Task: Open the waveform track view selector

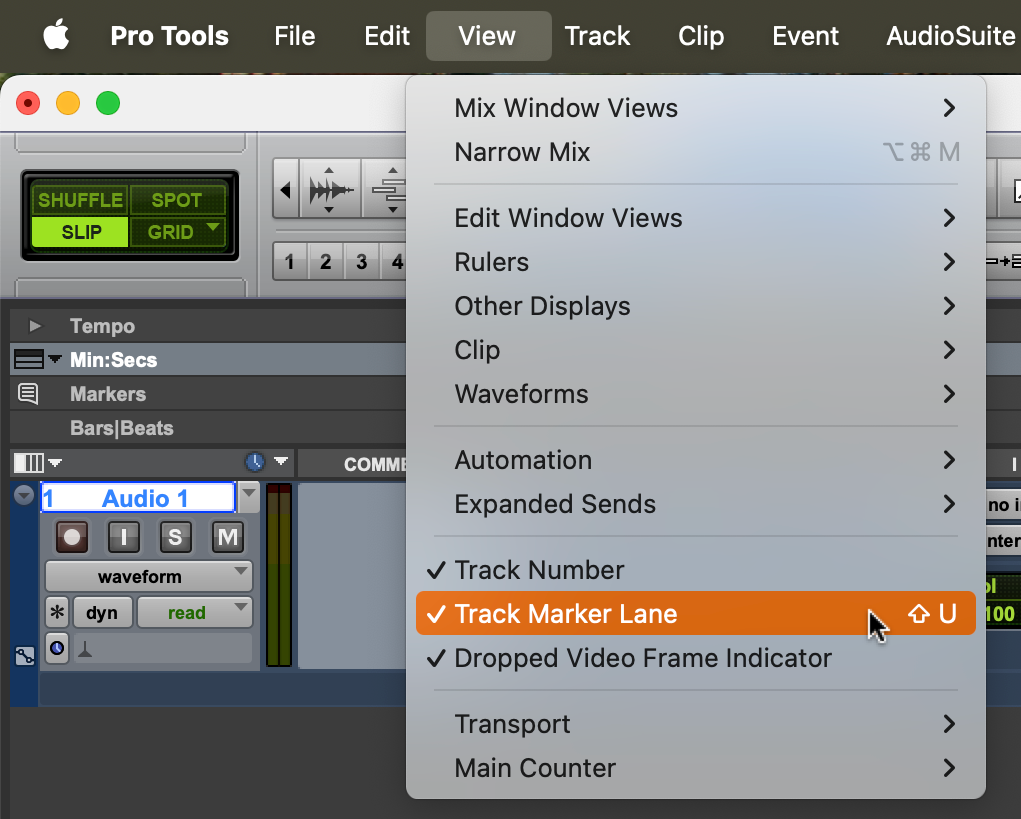Action: coord(146,576)
